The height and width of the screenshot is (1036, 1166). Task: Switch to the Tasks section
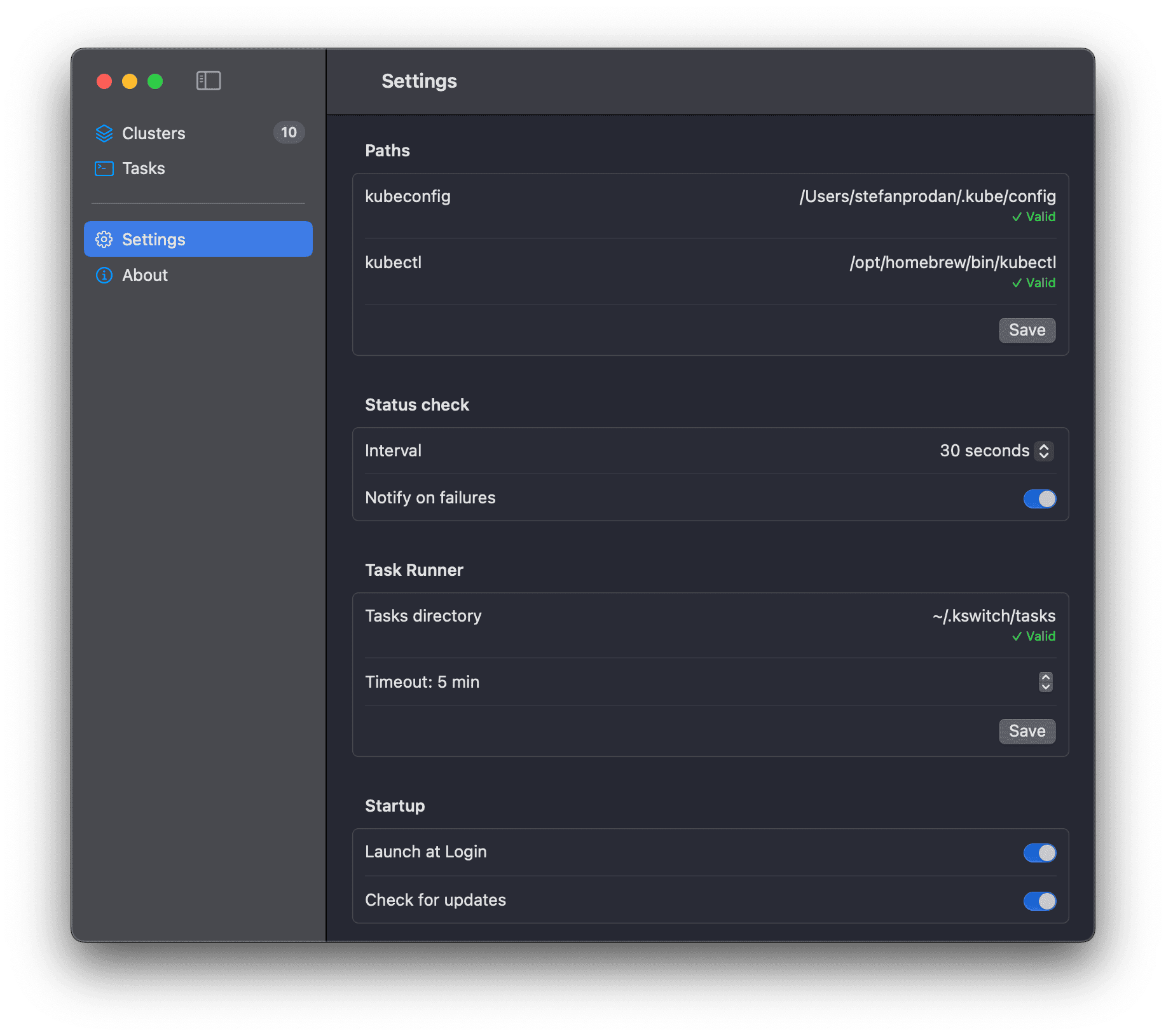click(144, 168)
